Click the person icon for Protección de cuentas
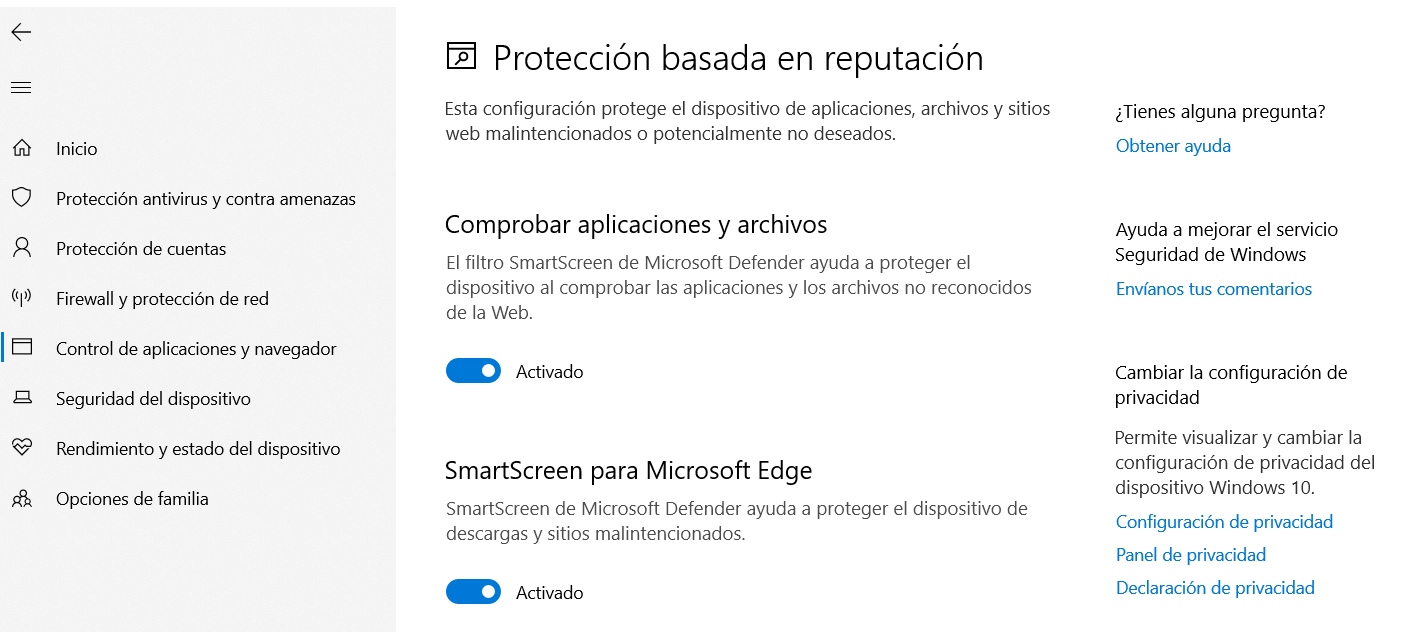The height and width of the screenshot is (632, 1418). [x=22, y=247]
